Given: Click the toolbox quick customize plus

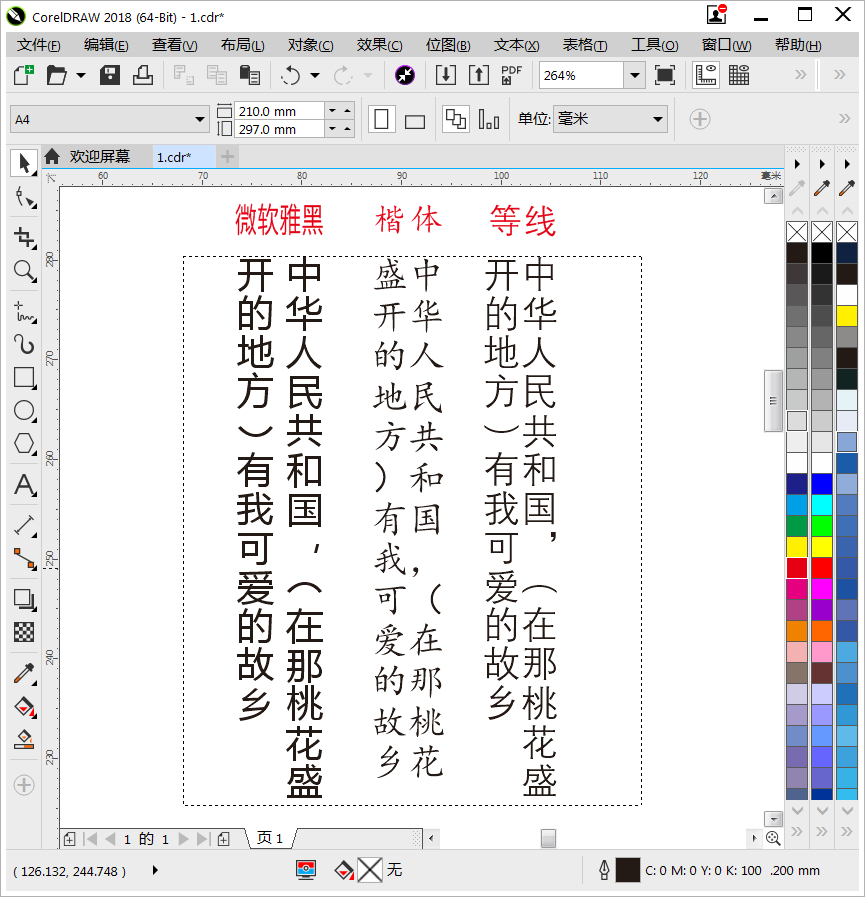Looking at the screenshot, I should point(24,785).
